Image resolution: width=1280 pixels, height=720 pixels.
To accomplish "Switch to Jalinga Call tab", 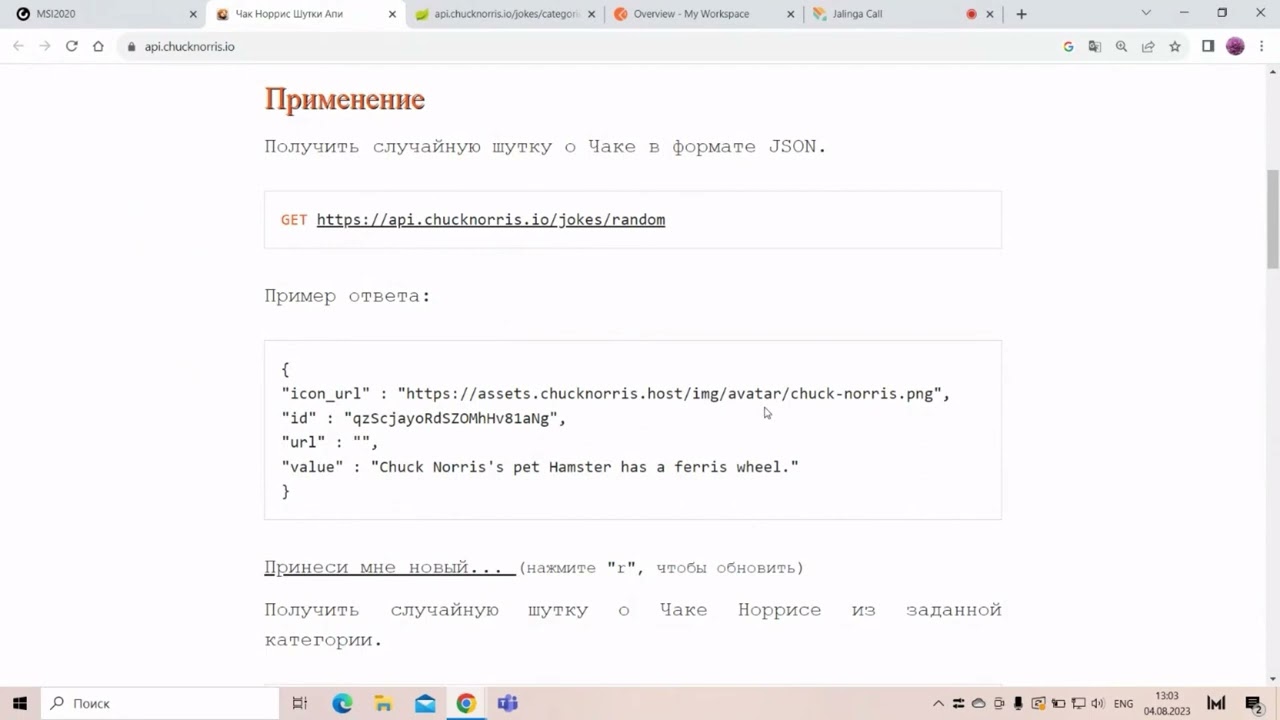I will [x=904, y=14].
